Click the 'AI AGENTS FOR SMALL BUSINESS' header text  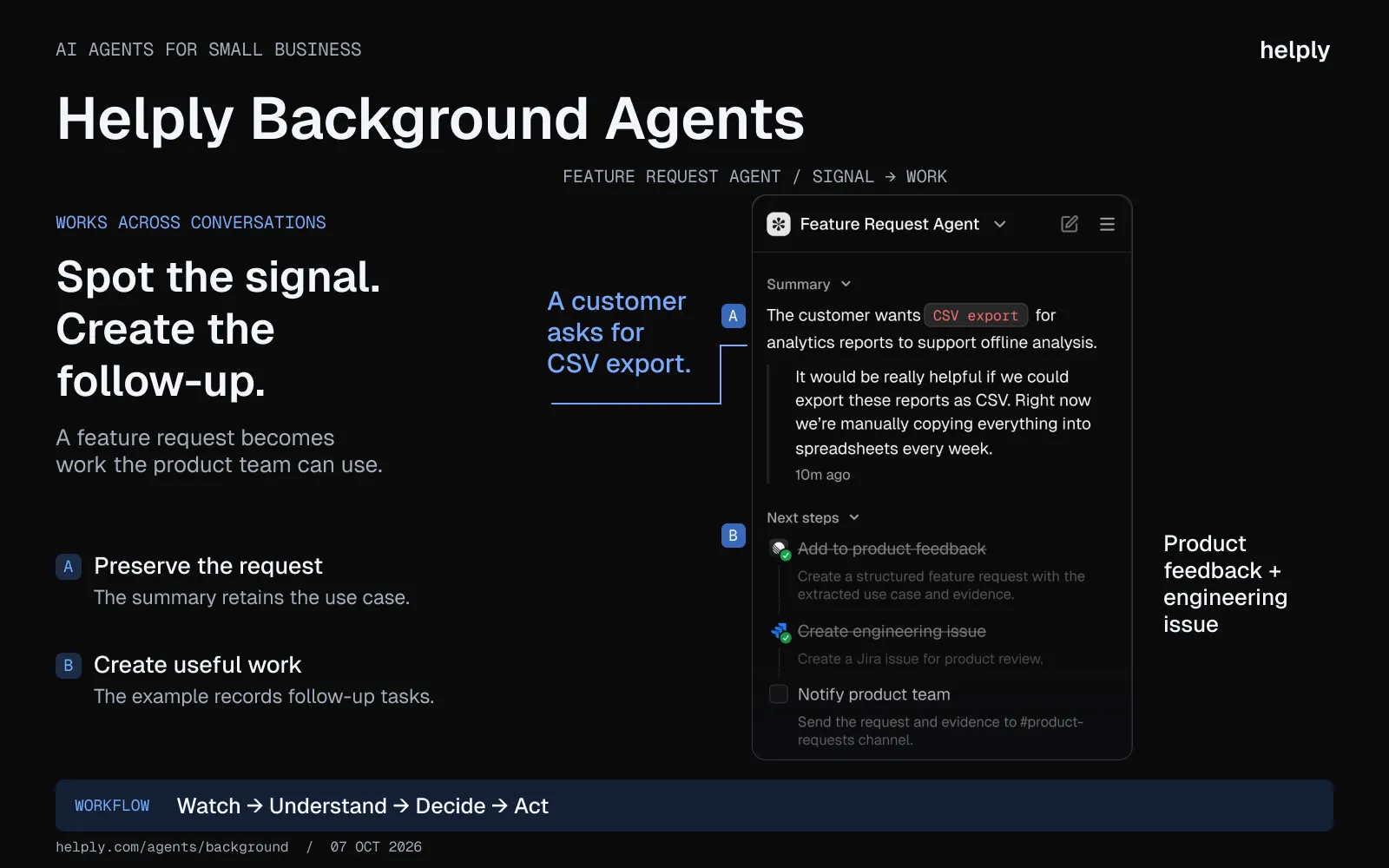(x=208, y=49)
